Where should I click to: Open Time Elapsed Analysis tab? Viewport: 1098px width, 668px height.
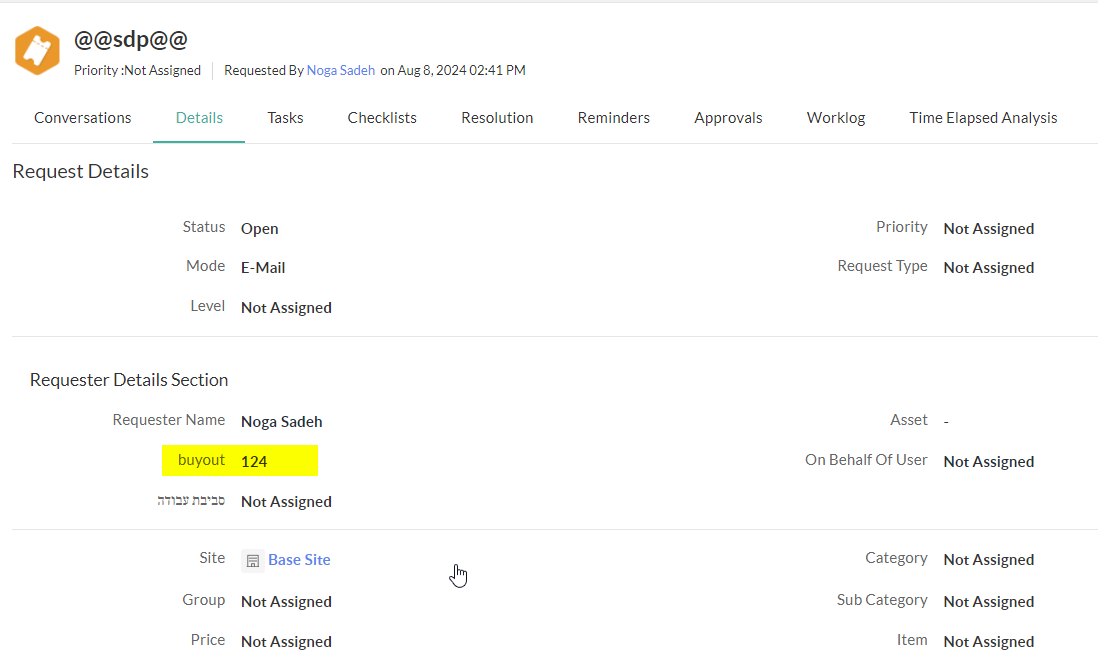pos(983,118)
